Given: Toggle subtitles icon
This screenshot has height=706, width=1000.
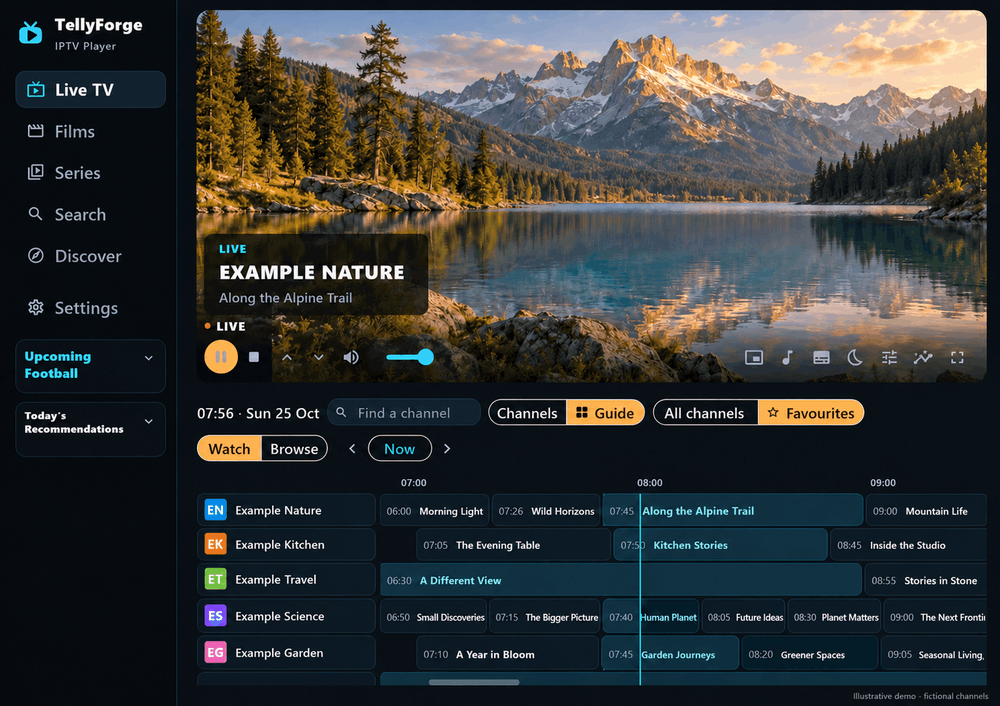Looking at the screenshot, I should (821, 358).
